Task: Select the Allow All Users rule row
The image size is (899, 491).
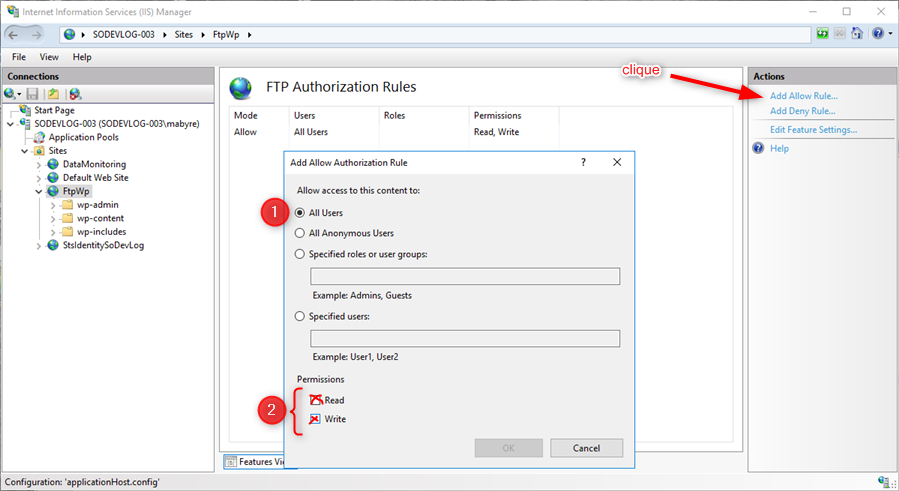Action: 394,132
